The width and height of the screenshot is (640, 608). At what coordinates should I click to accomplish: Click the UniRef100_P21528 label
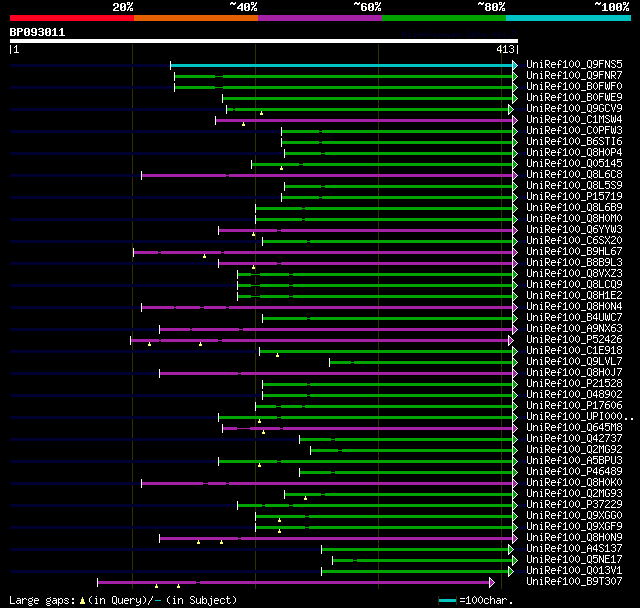point(574,384)
